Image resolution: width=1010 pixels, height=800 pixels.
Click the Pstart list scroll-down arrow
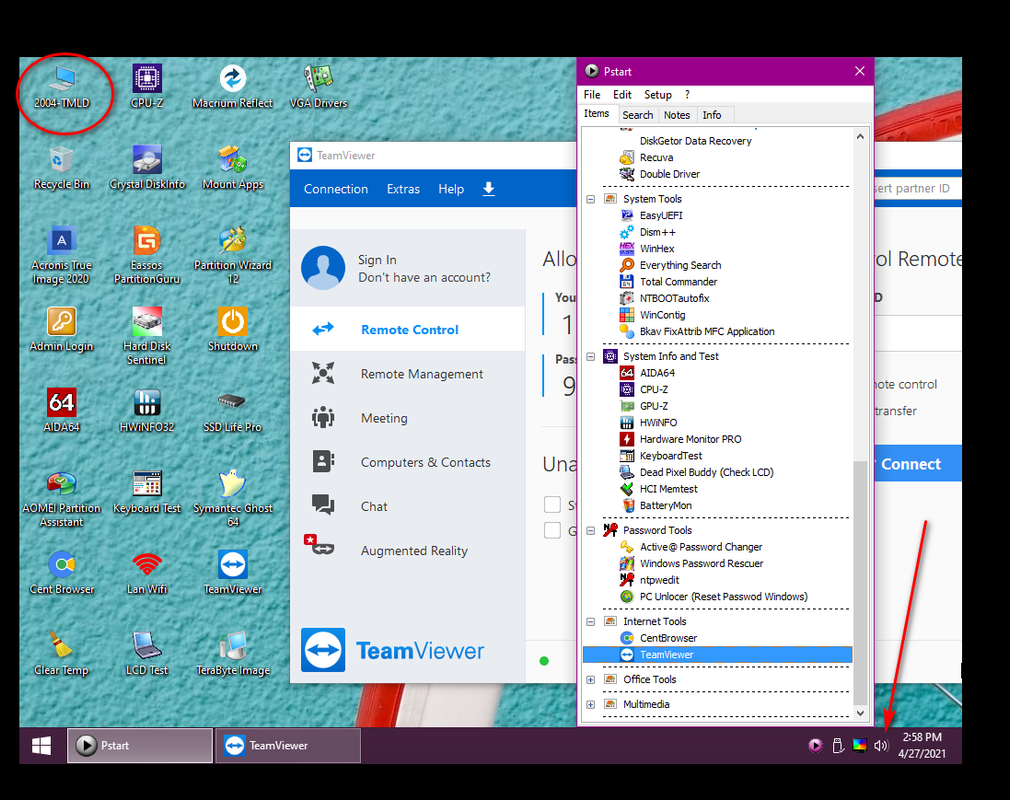pyautogui.click(x=860, y=713)
